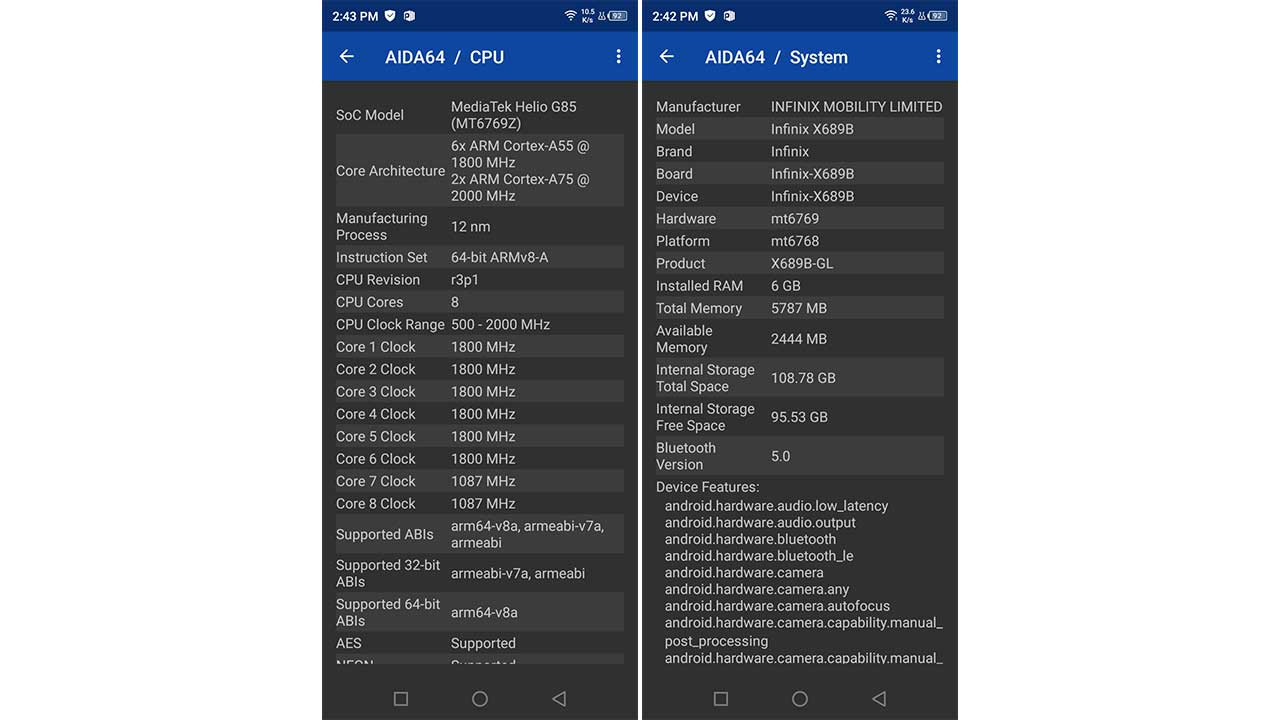The image size is (1280, 720).
Task: Tap the Bluetooth Version row
Action: (x=799, y=456)
